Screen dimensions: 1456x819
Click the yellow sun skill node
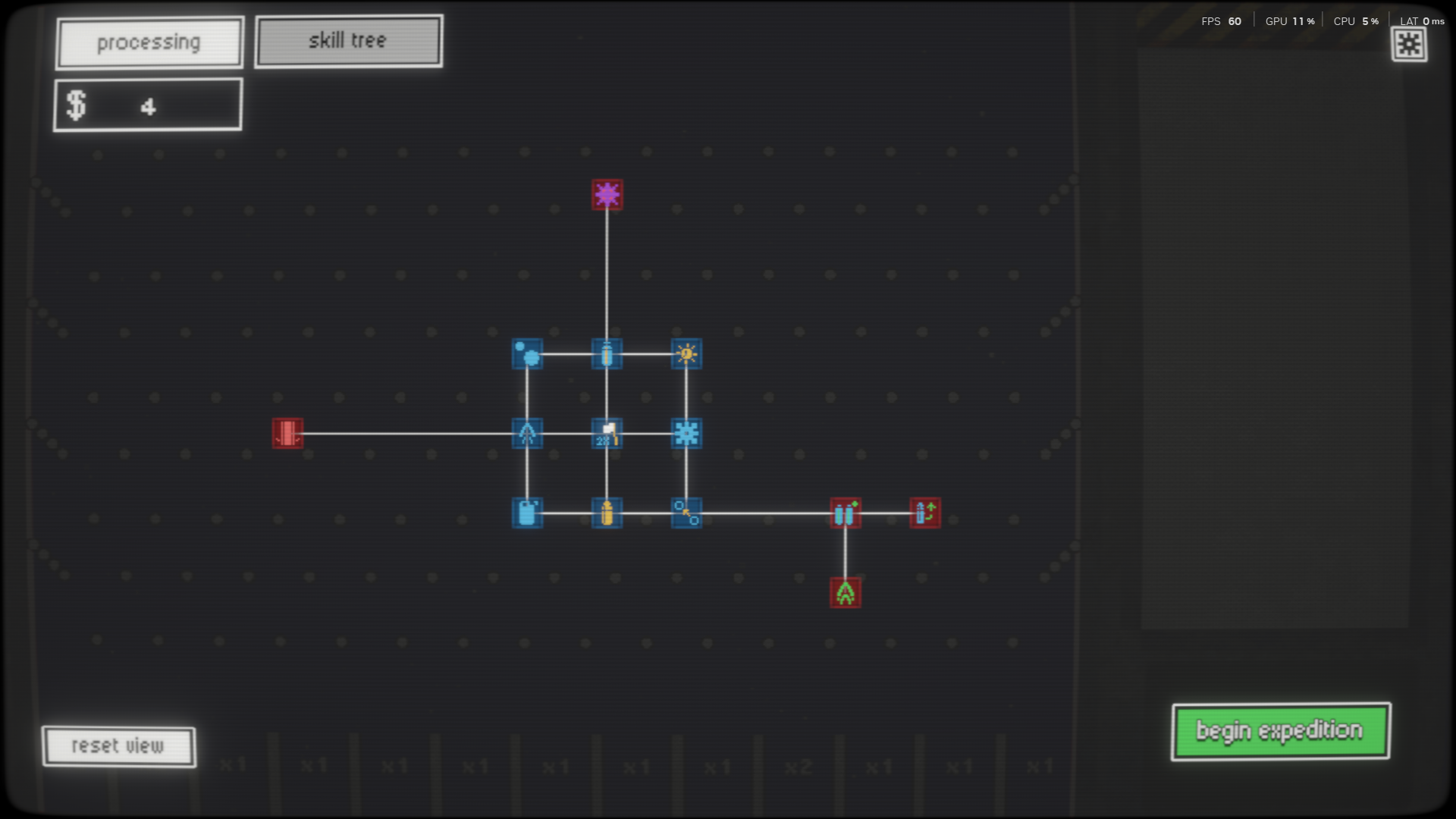click(x=686, y=353)
